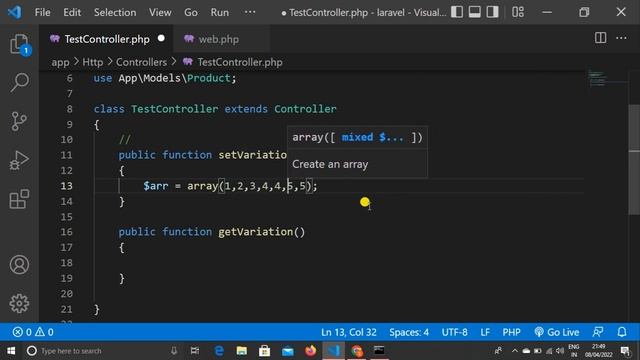Go to line via Ln 13, Col 32

pyautogui.click(x=349, y=332)
